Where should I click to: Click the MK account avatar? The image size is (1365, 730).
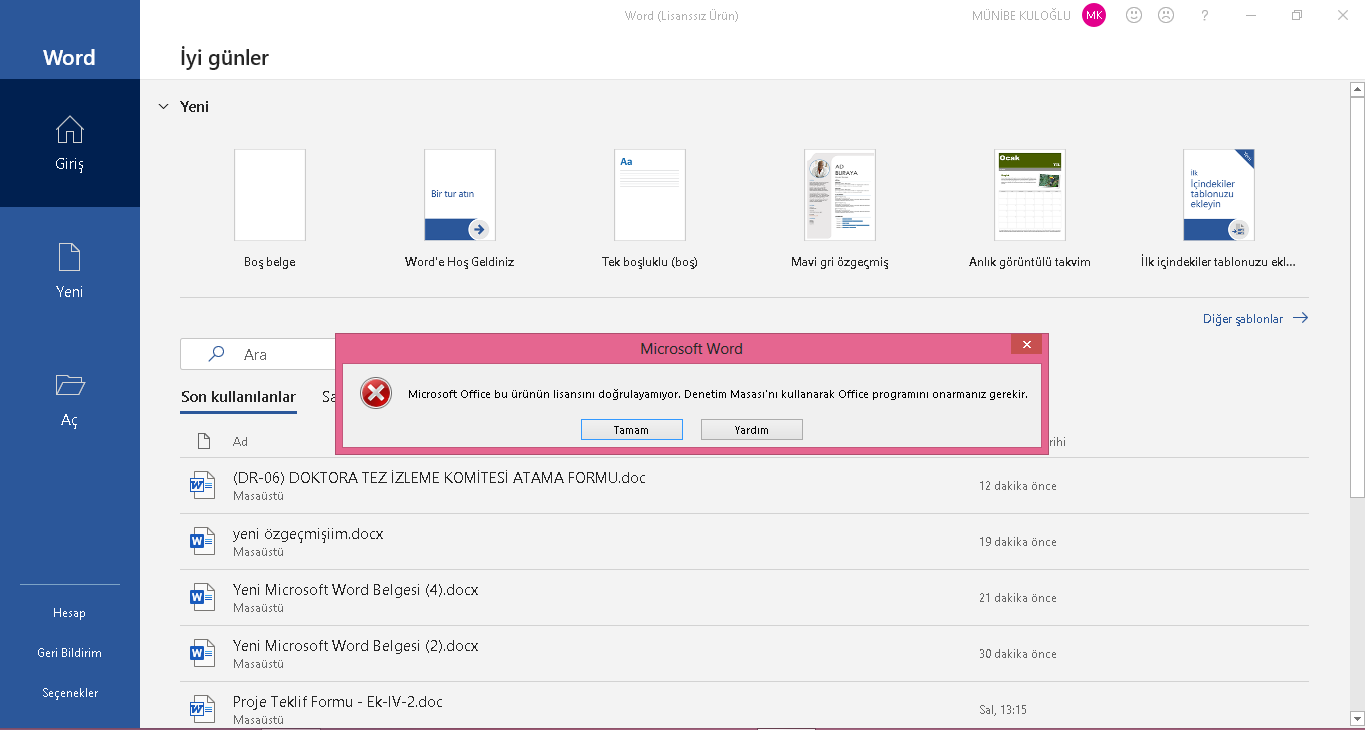(1094, 15)
